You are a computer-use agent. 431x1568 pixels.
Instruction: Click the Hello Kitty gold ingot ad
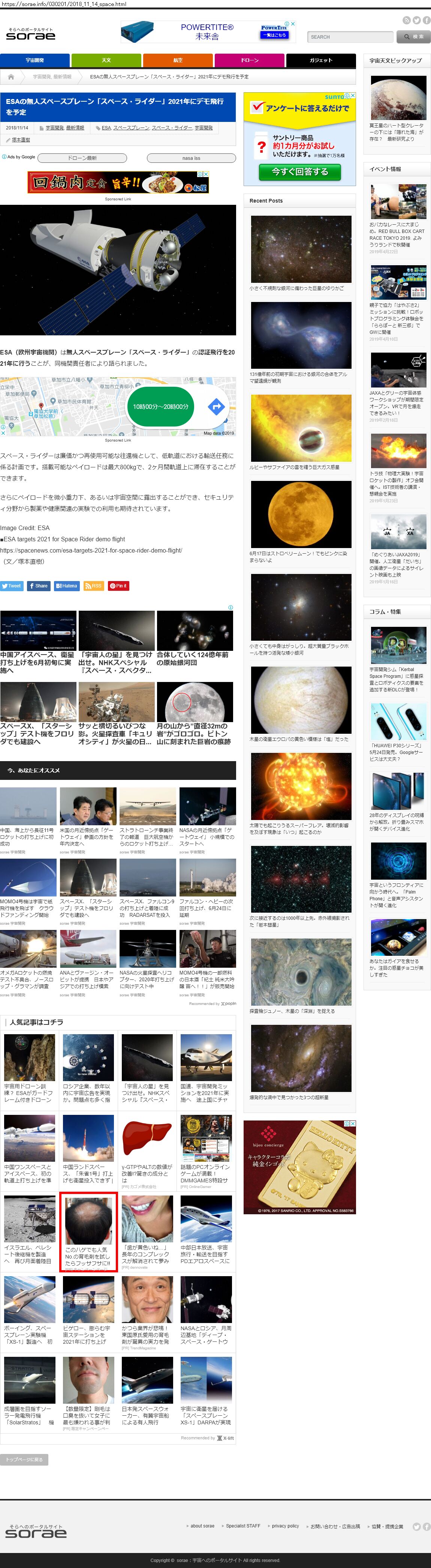(x=299, y=1167)
